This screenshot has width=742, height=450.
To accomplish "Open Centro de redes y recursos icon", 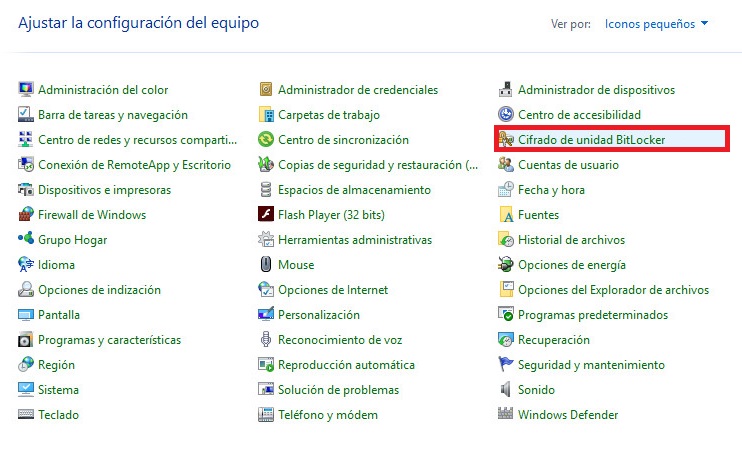I will click(26, 139).
